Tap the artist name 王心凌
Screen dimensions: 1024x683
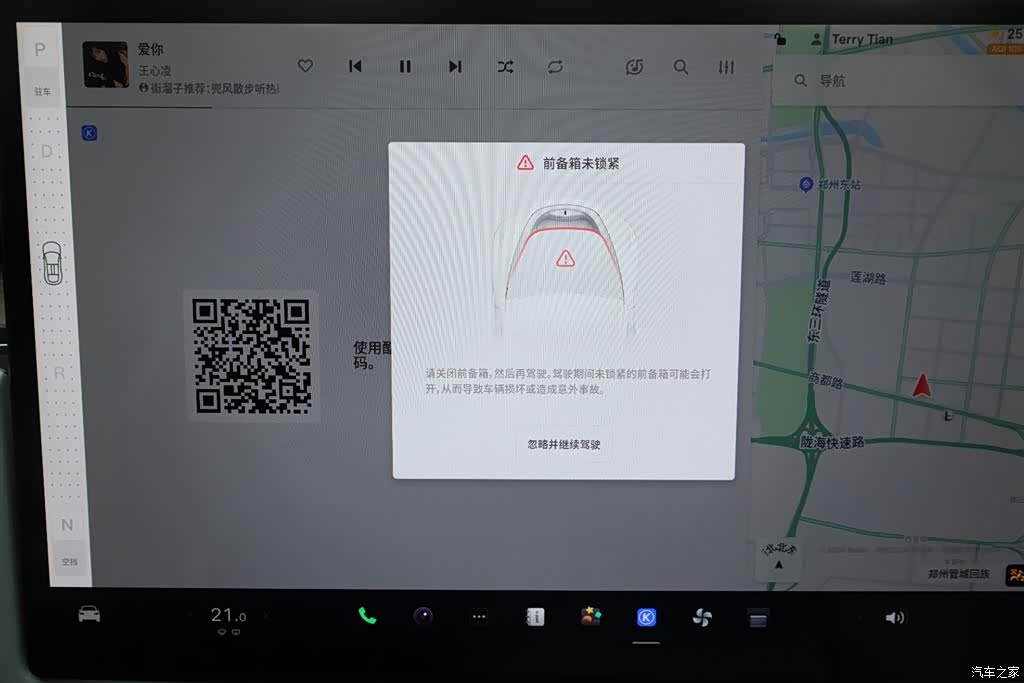tap(155, 71)
